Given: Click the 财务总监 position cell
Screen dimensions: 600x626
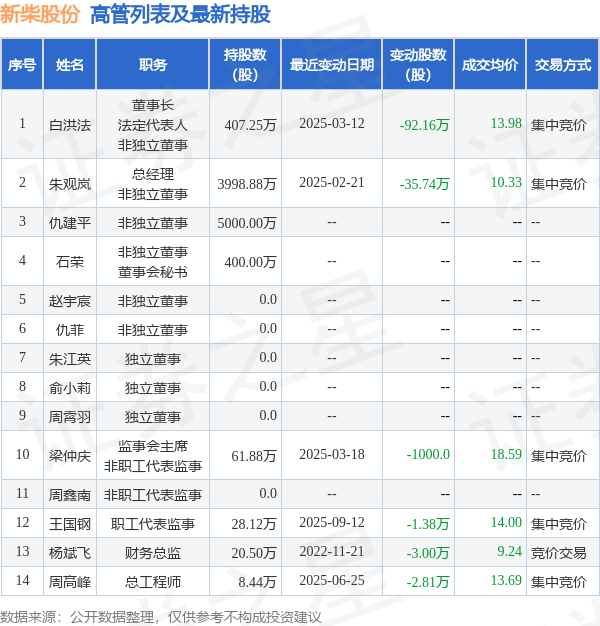Looking at the screenshot, I should click(x=152, y=553).
